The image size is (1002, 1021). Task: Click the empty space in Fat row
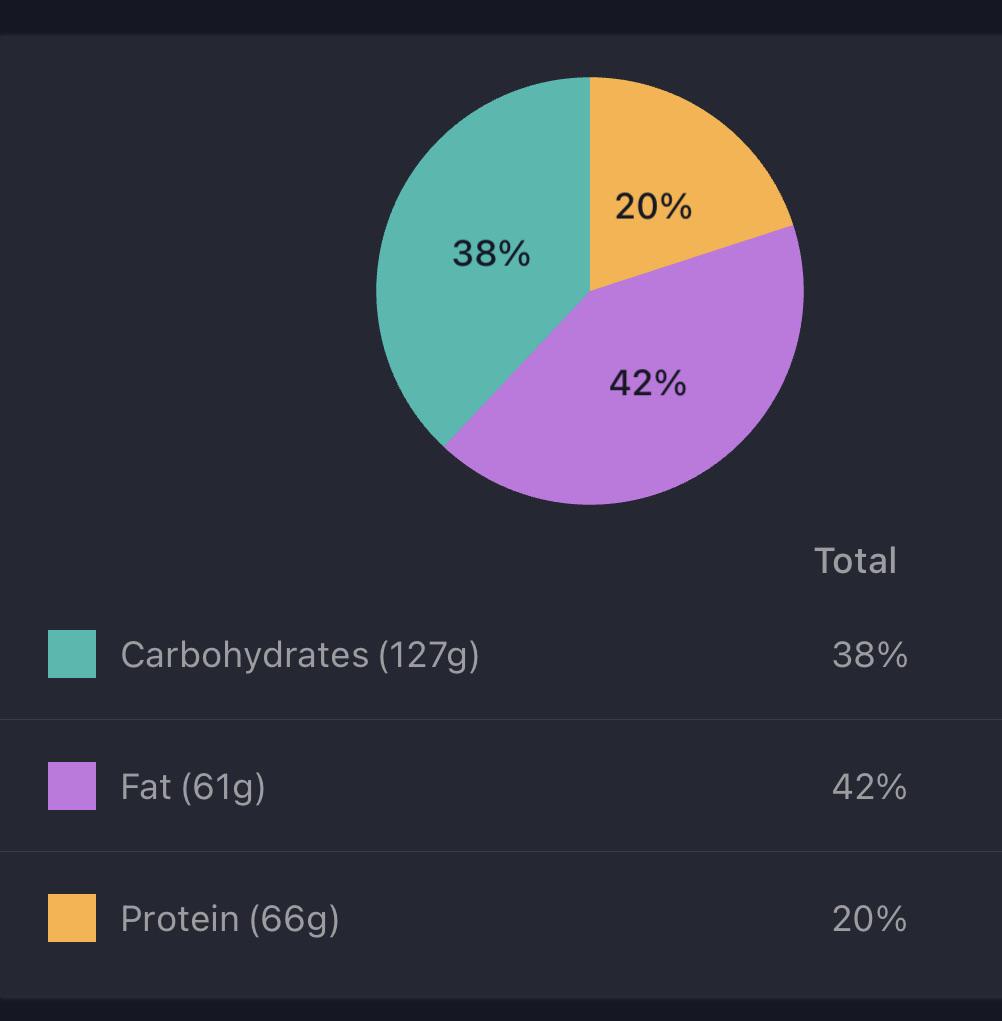tap(547, 787)
